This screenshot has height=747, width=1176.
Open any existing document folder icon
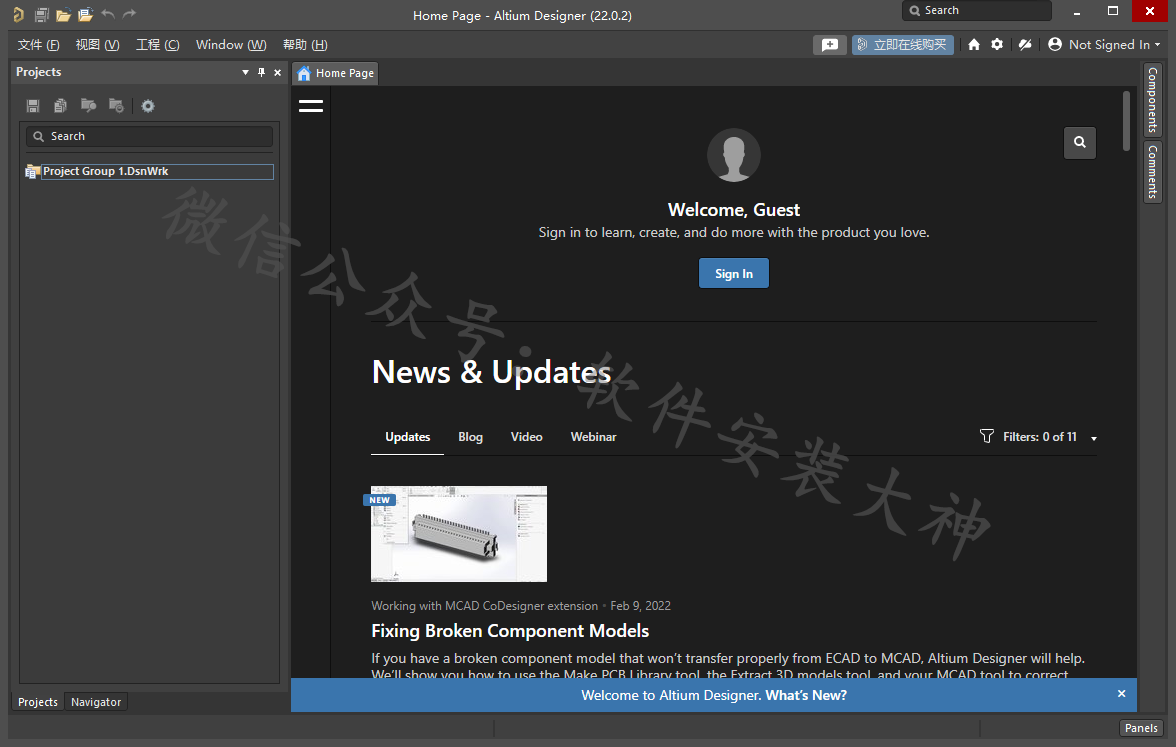tap(63, 14)
